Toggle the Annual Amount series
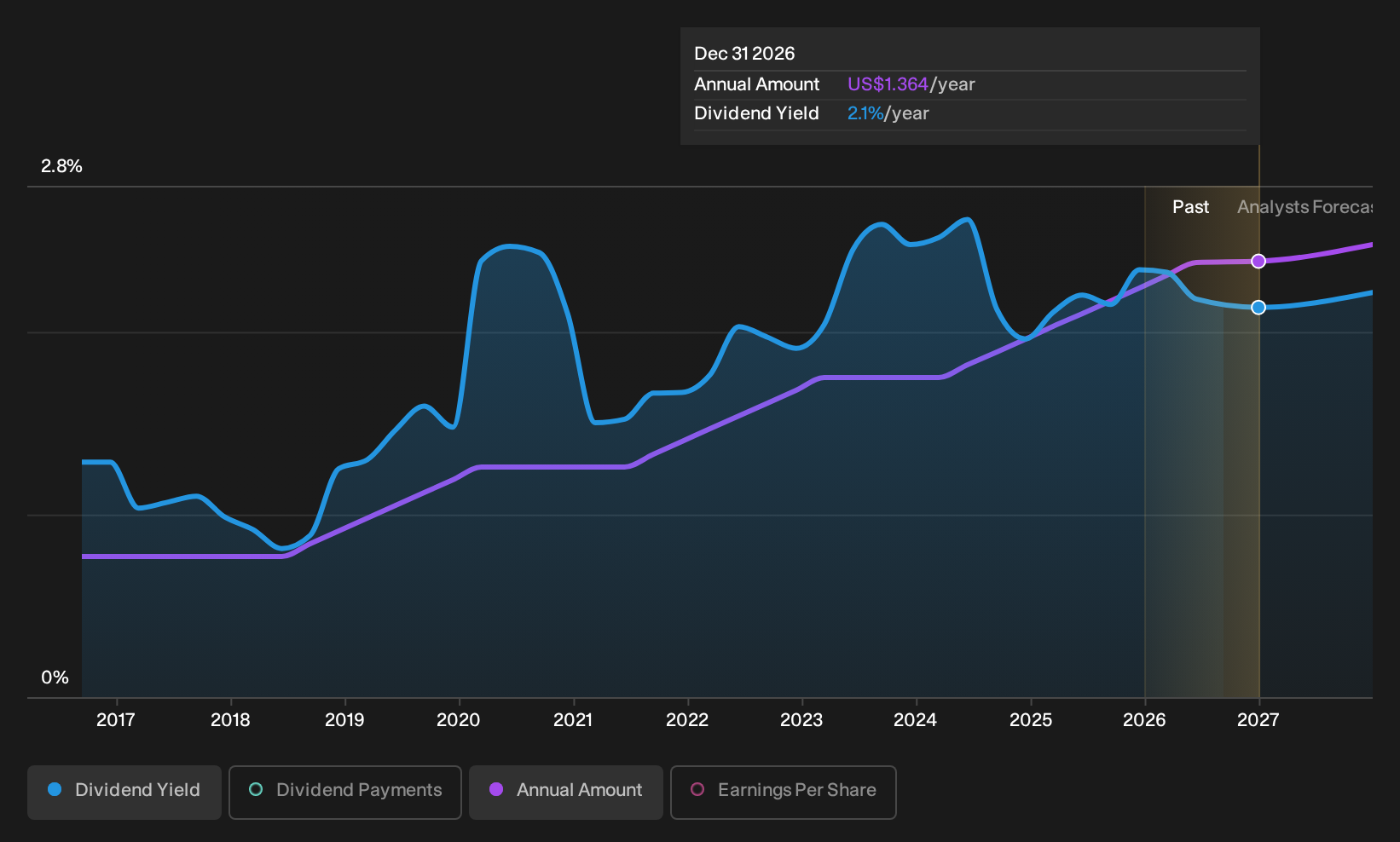 click(566, 792)
